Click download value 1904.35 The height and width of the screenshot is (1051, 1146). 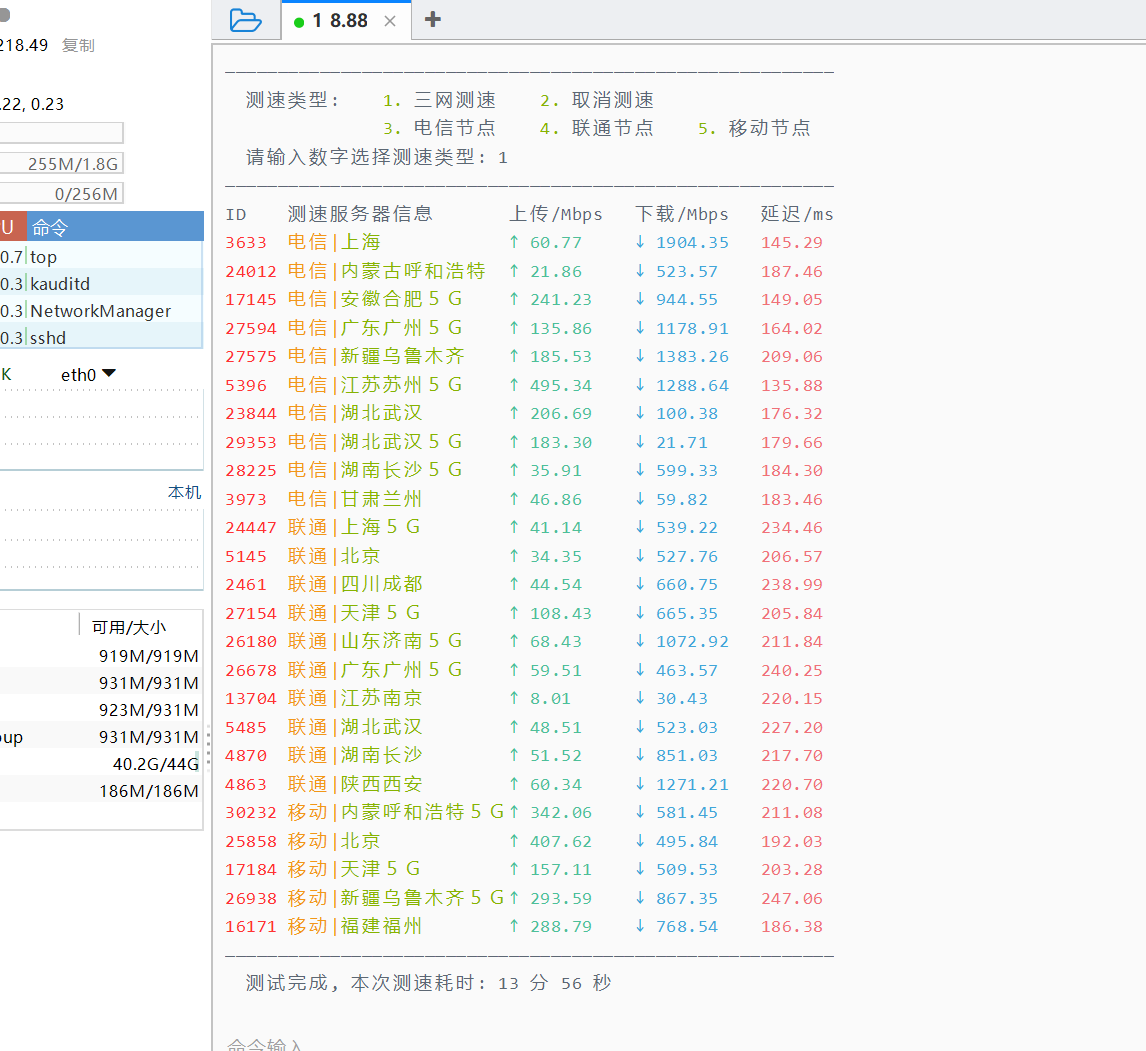click(x=692, y=243)
